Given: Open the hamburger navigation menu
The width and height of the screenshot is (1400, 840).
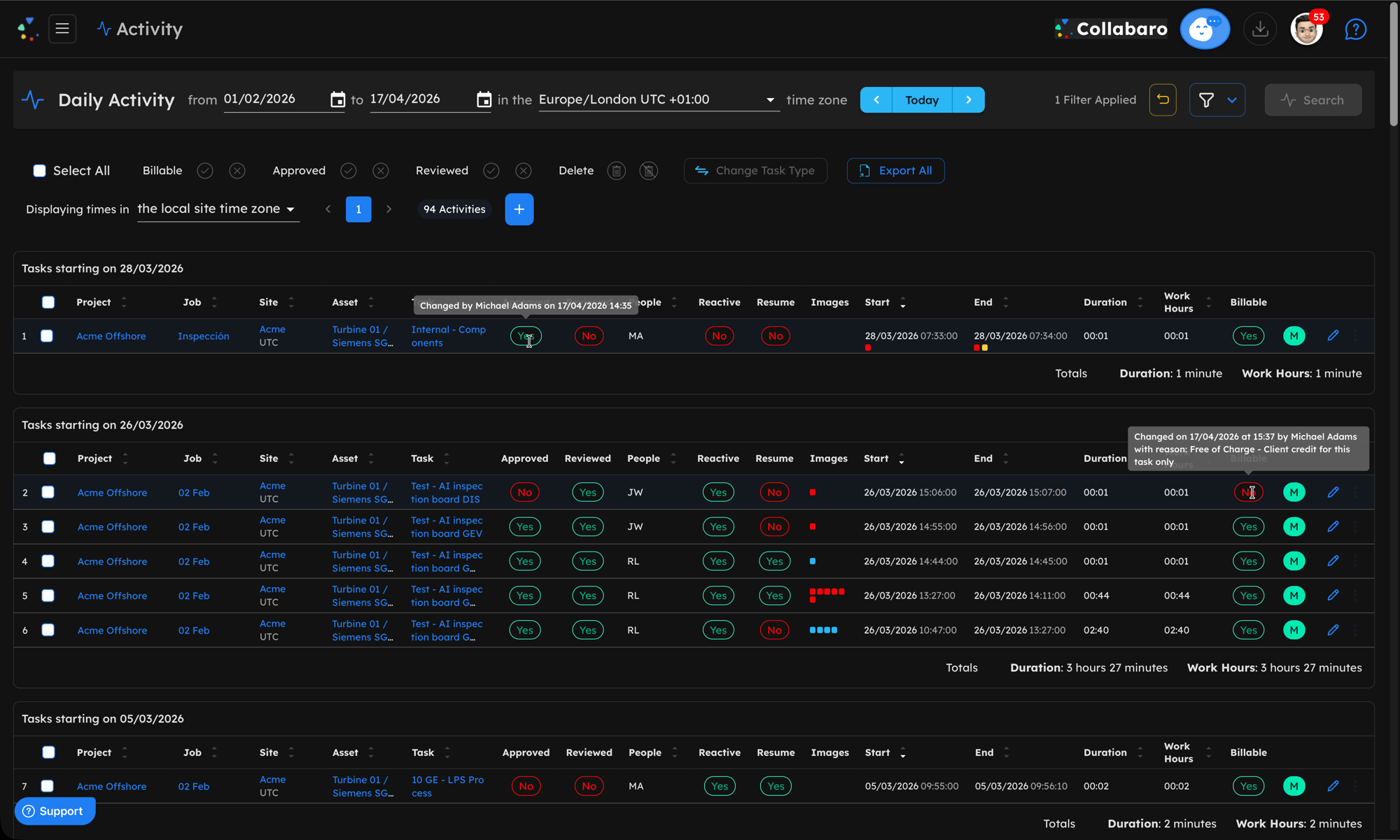Looking at the screenshot, I should pos(62,29).
